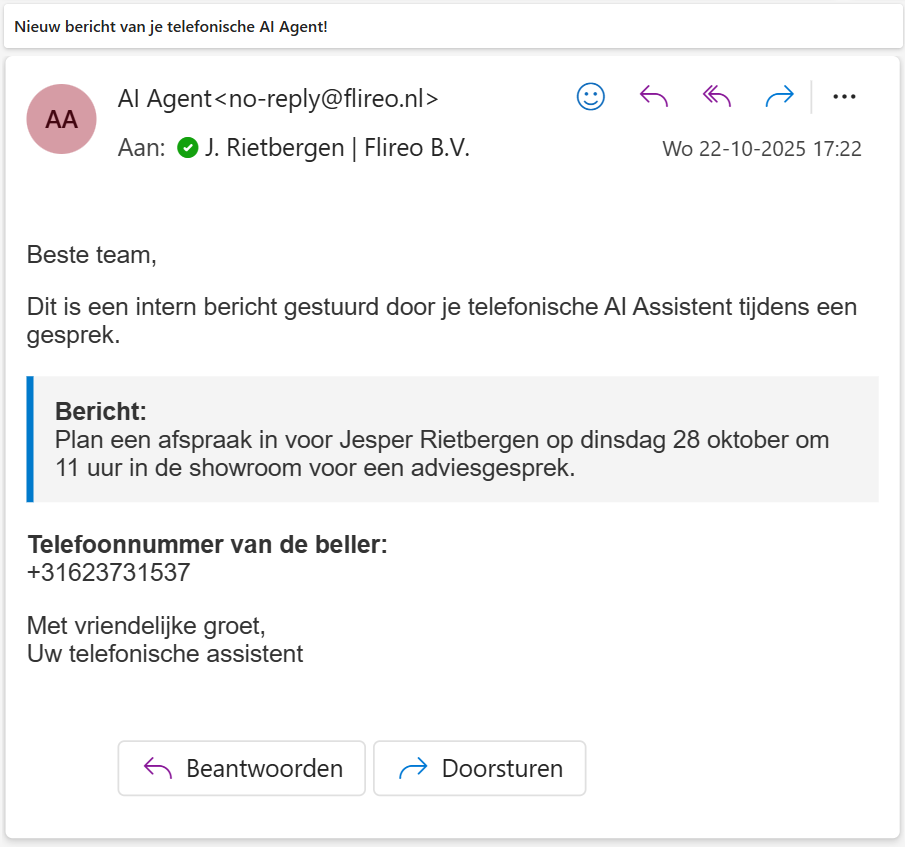Click phone number +31623731537
The height and width of the screenshot is (847, 905).
coord(108,572)
